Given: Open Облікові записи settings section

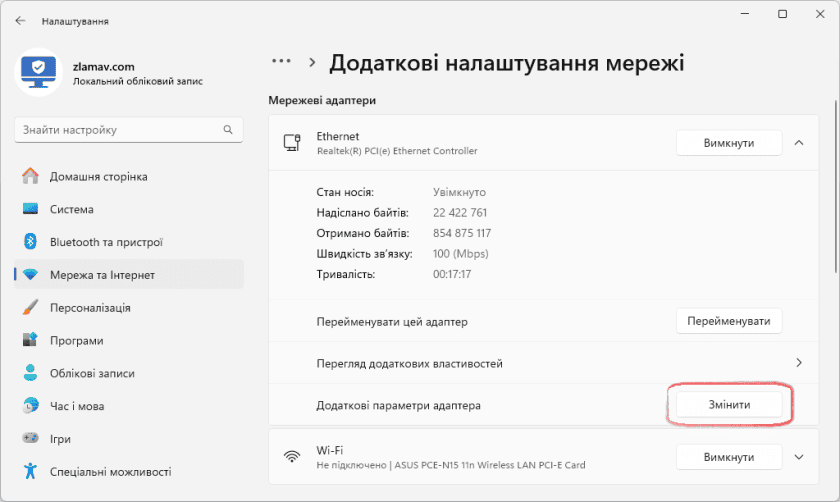Looking at the screenshot, I should [x=129, y=373].
